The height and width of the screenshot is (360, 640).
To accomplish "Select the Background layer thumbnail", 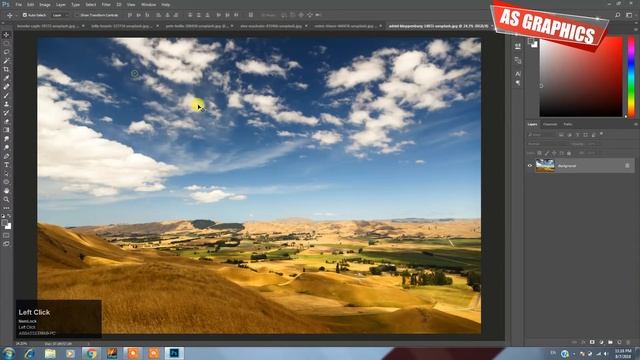I will pos(545,166).
